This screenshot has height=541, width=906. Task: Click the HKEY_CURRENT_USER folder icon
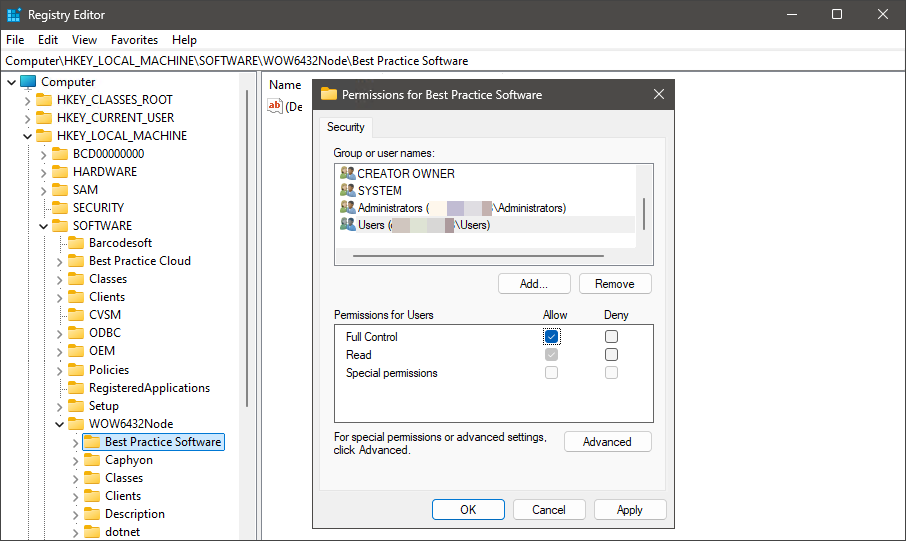click(x=44, y=118)
